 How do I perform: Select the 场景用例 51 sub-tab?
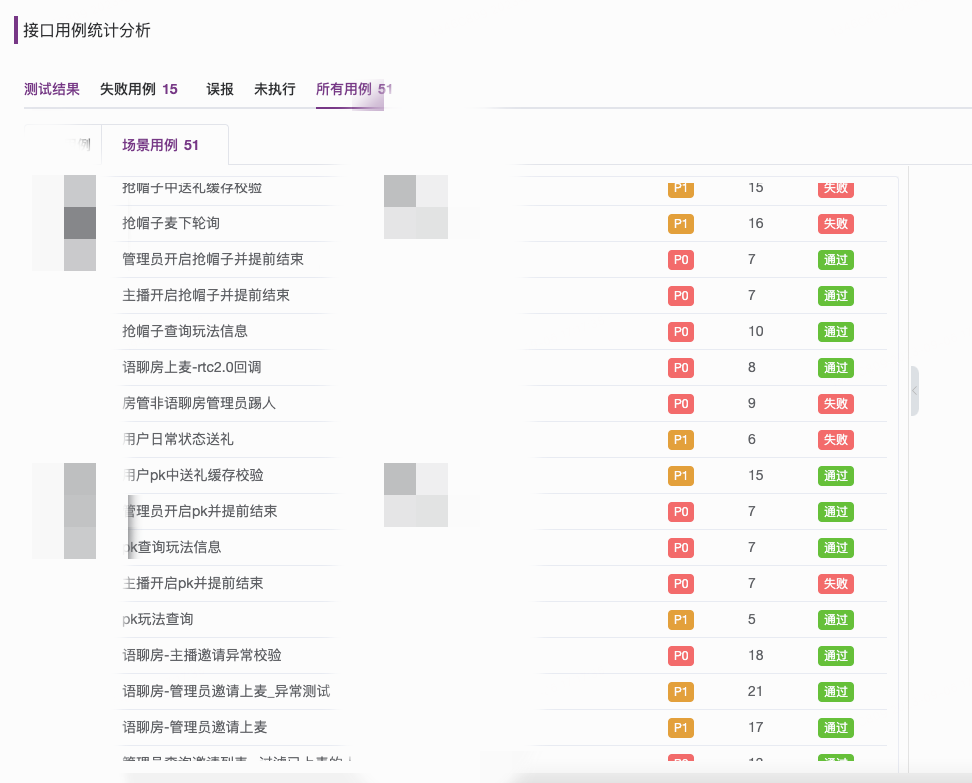coord(160,145)
